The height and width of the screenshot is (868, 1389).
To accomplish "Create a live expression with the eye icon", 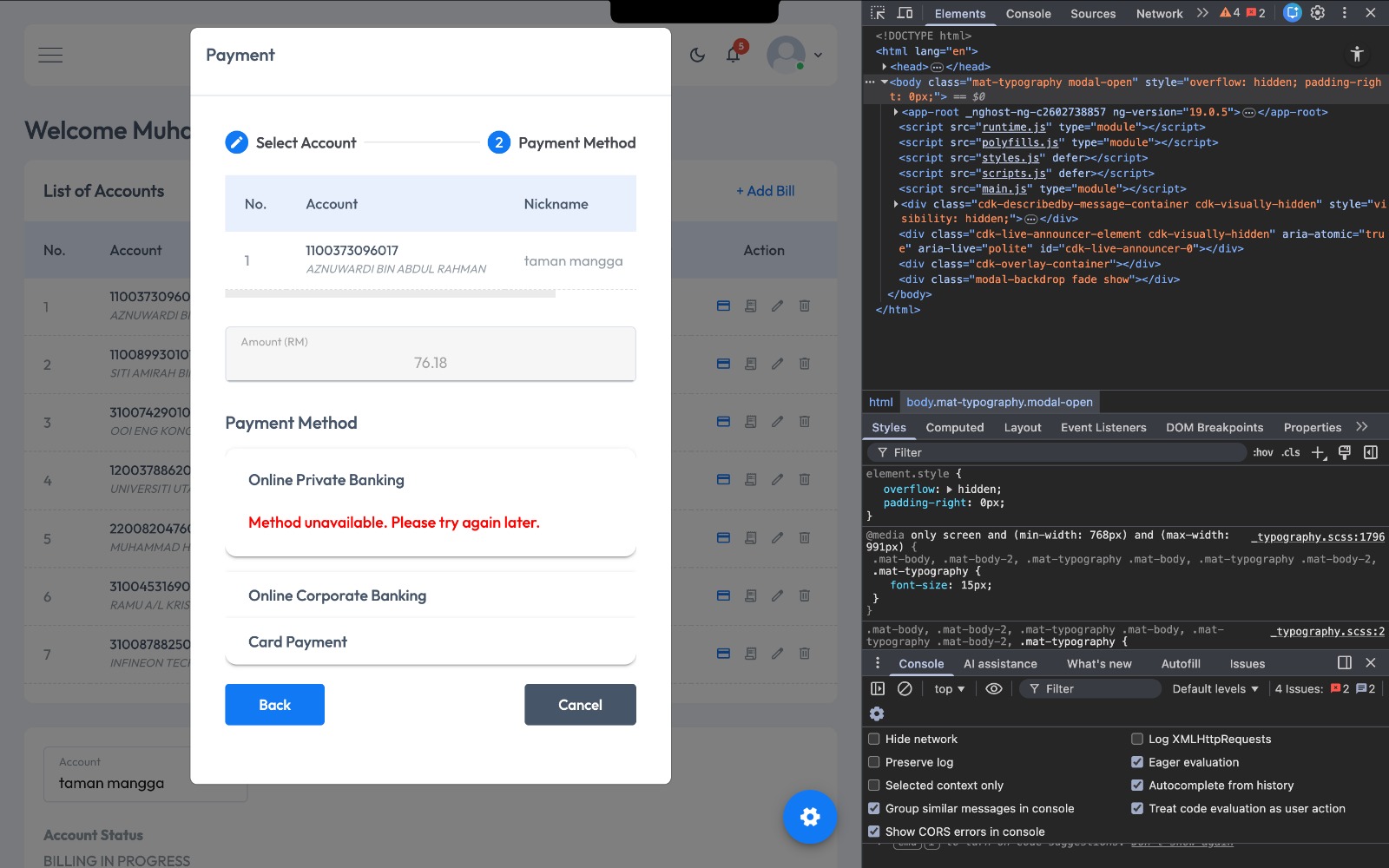I will point(994,688).
